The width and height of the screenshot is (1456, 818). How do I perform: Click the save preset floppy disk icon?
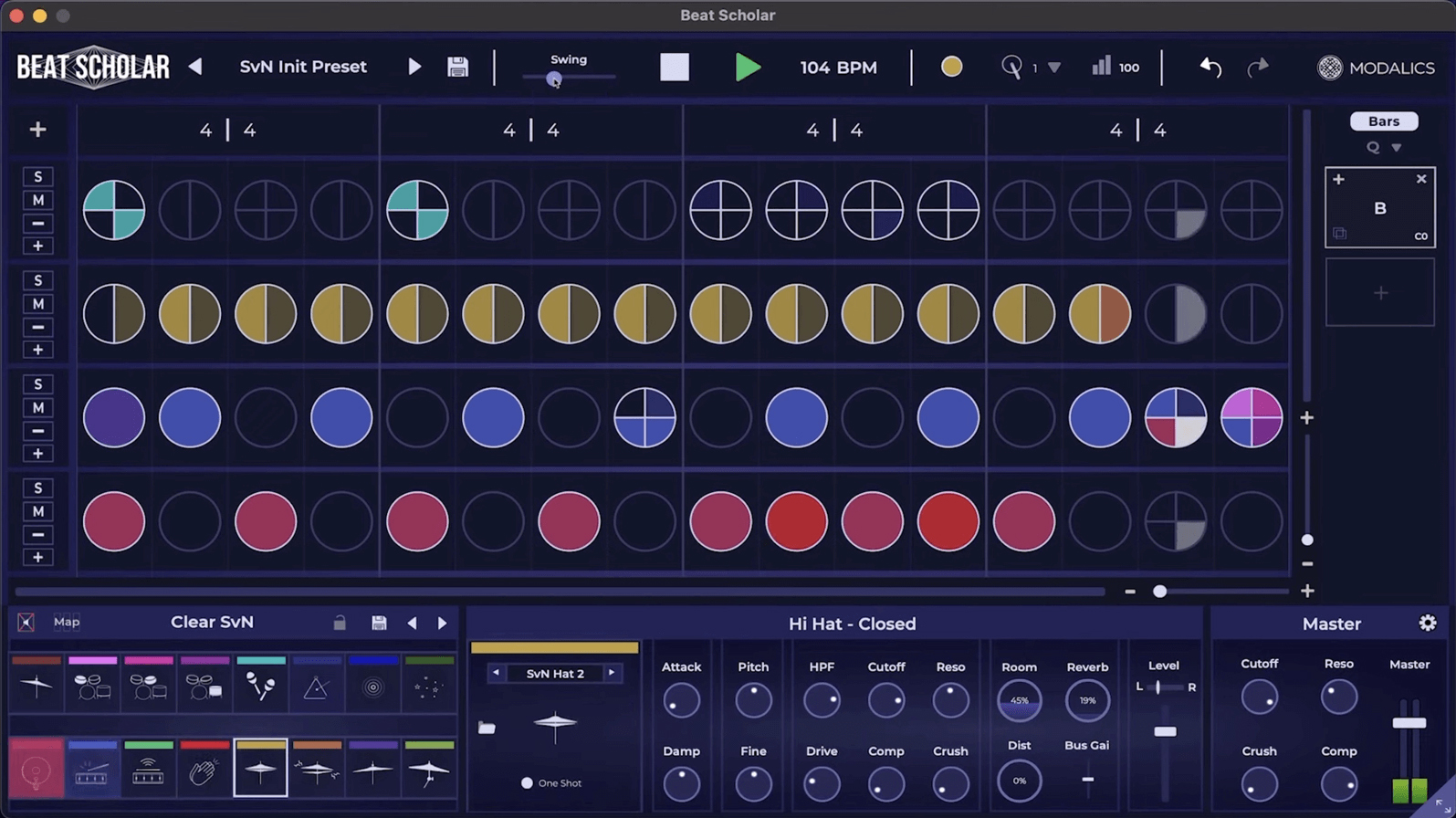click(x=457, y=67)
